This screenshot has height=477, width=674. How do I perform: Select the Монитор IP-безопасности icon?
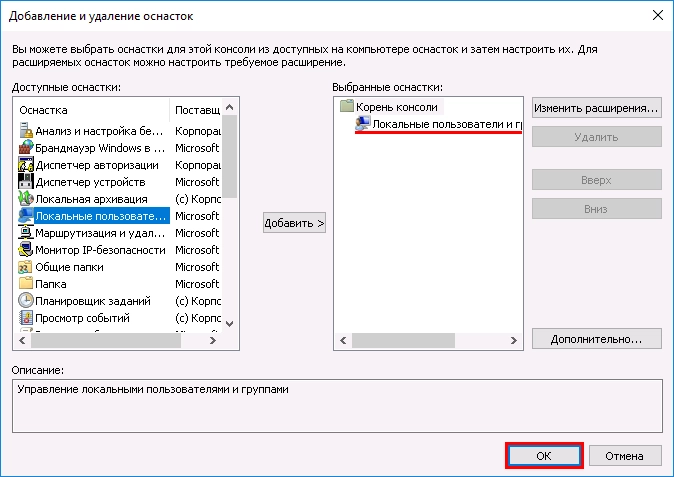click(26, 250)
